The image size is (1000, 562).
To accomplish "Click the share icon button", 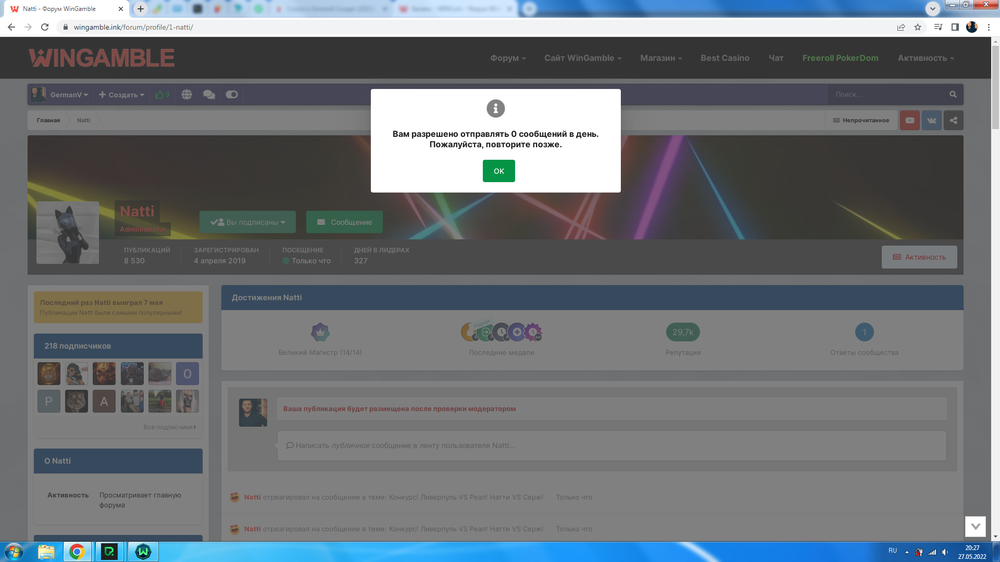I will point(953,121).
